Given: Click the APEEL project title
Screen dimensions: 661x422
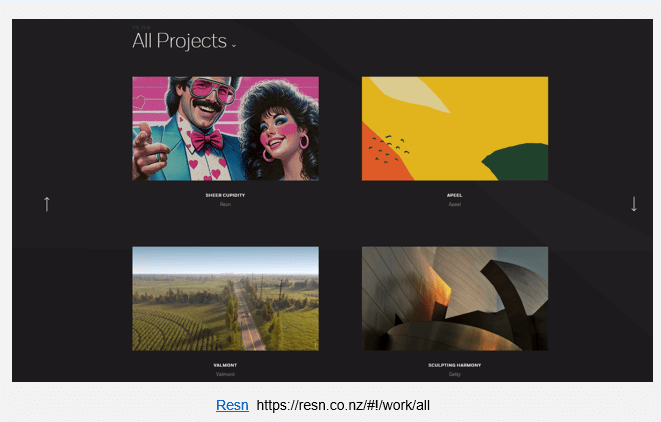Looking at the screenshot, I should pyautogui.click(x=454, y=195).
